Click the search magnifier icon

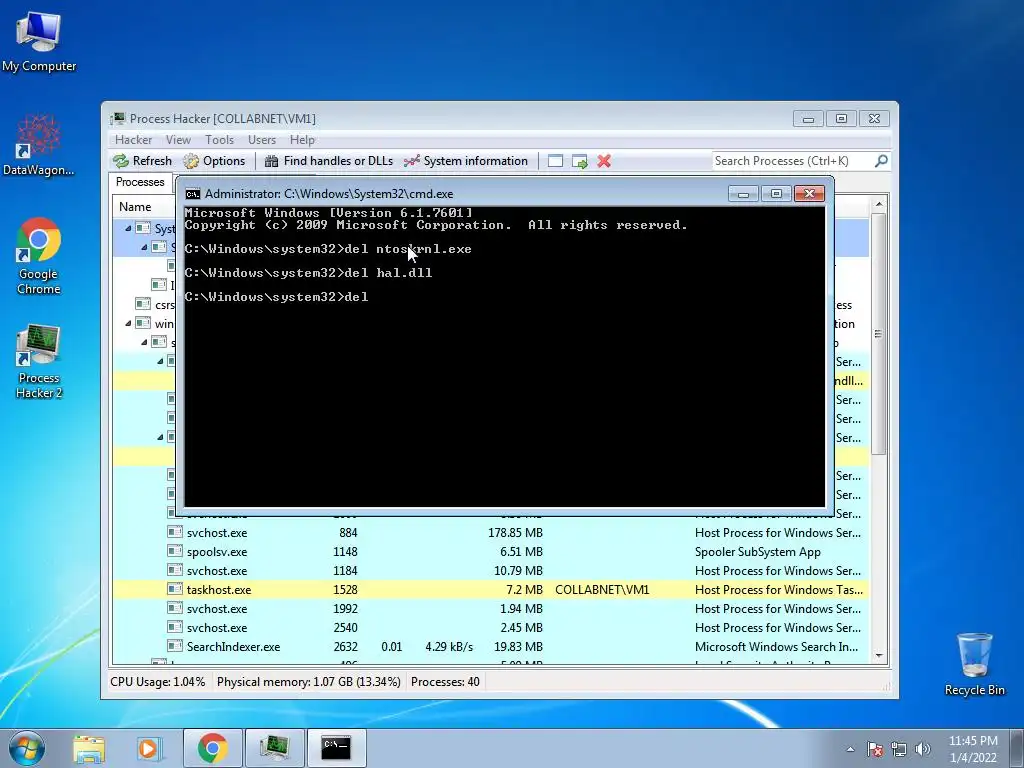(881, 161)
